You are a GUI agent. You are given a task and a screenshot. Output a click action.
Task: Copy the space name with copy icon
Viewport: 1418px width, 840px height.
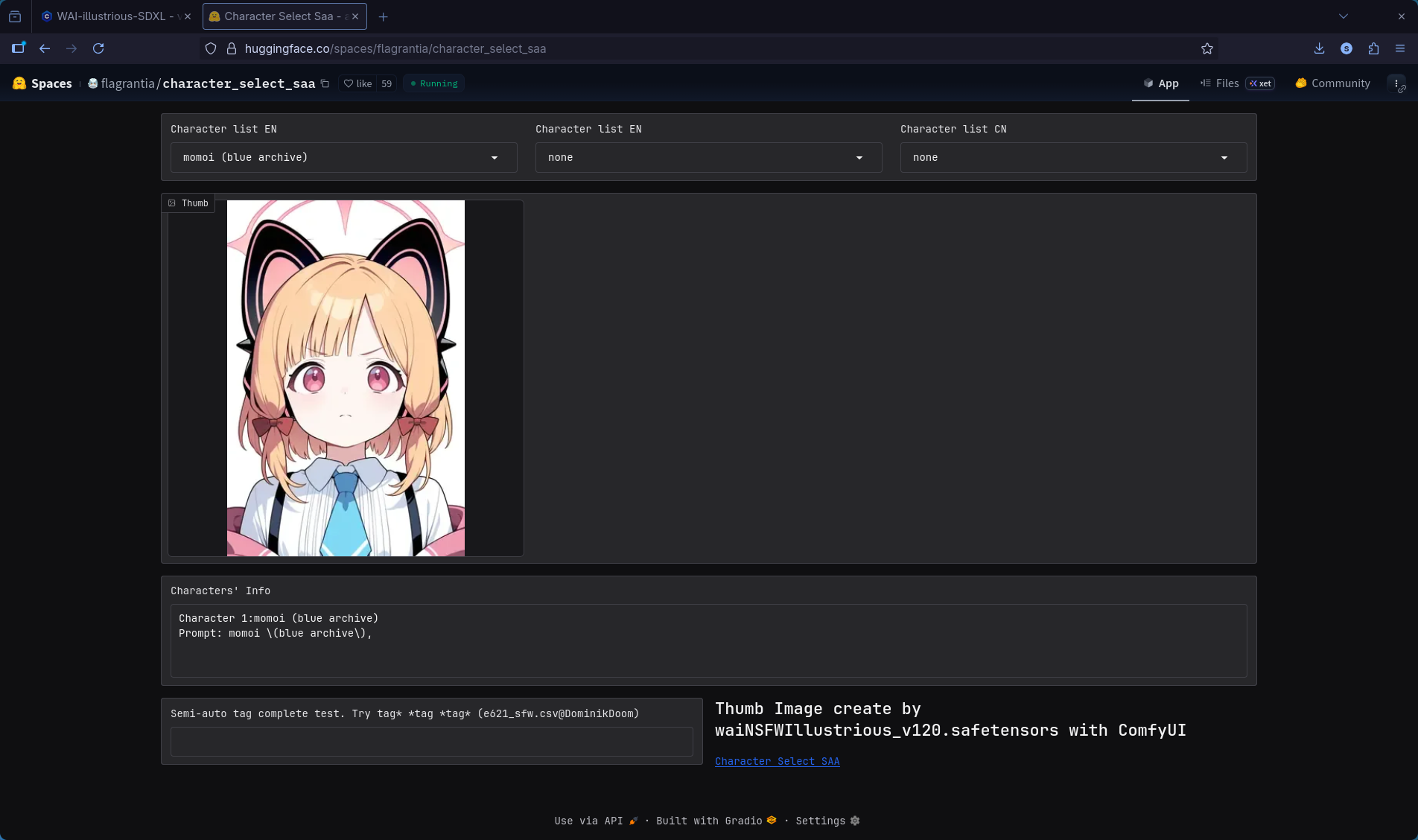point(325,83)
